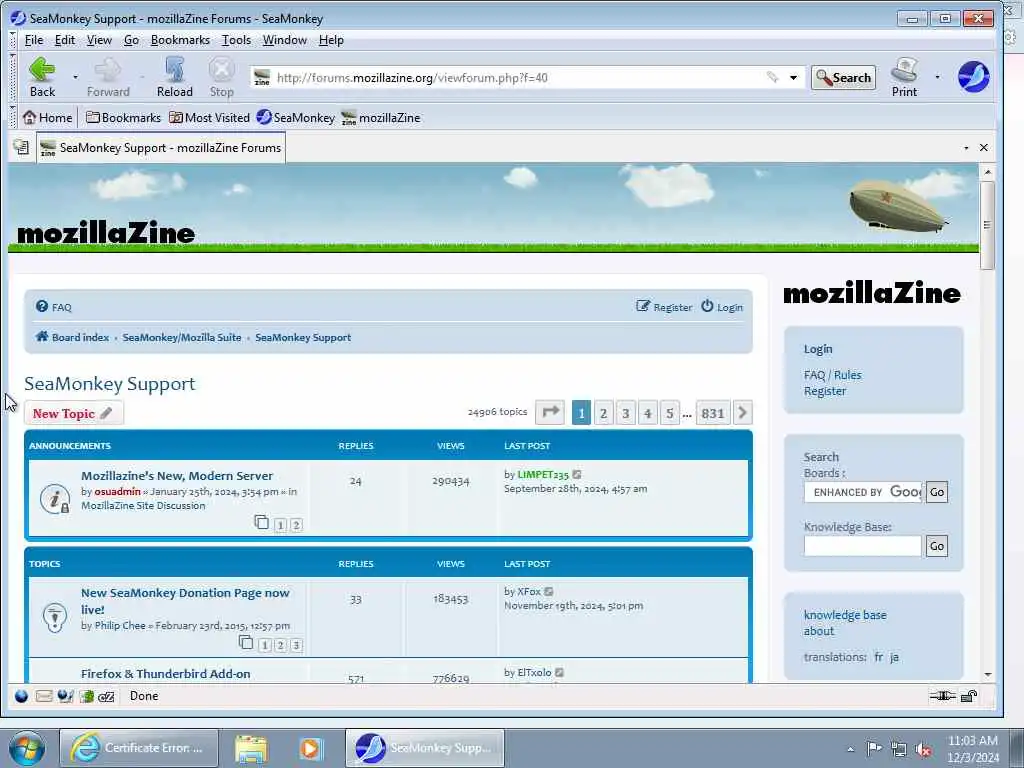Open the Home bookmark
Image resolution: width=1024 pixels, height=768 pixels.
[48, 118]
